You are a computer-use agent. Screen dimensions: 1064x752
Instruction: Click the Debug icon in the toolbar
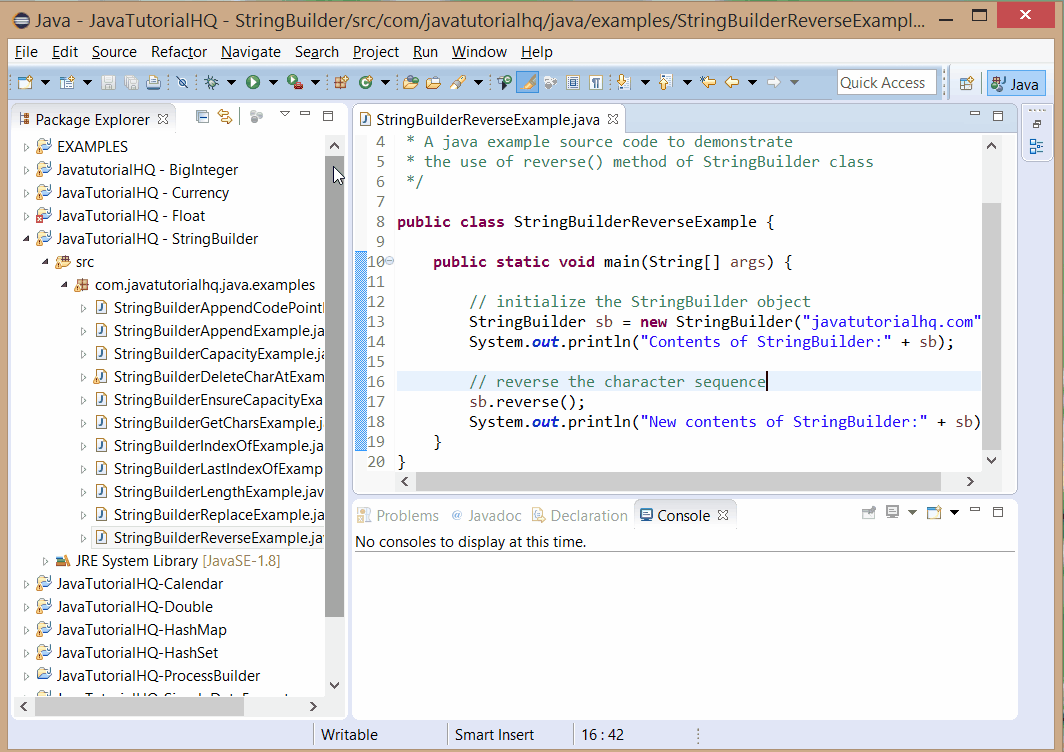214,82
